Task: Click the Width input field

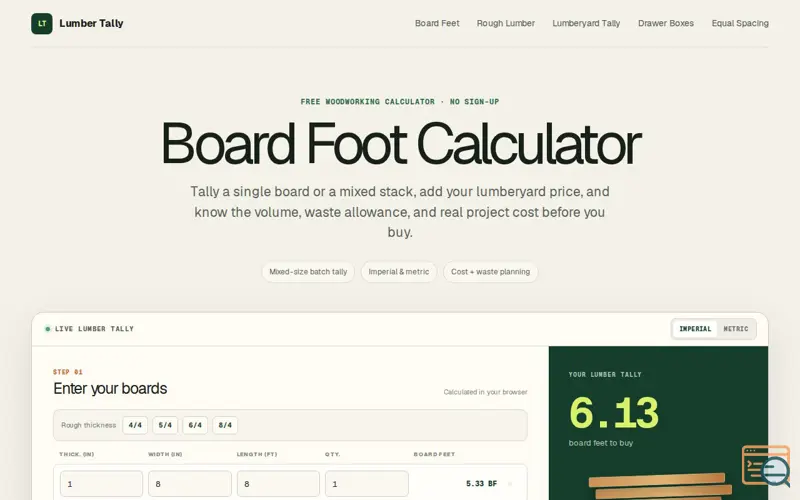Action: click(x=190, y=484)
